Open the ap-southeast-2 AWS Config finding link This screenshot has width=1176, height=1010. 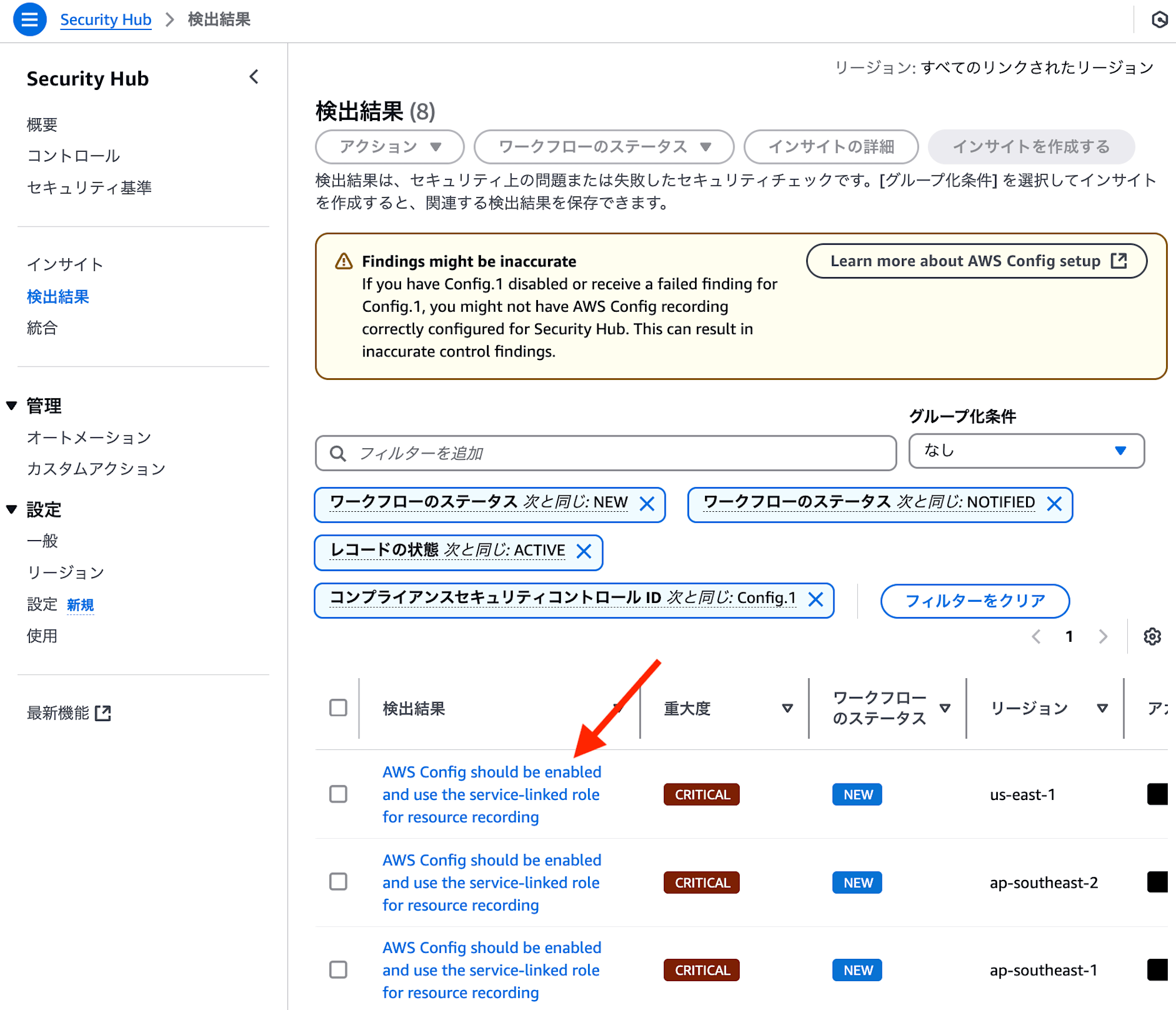point(492,882)
